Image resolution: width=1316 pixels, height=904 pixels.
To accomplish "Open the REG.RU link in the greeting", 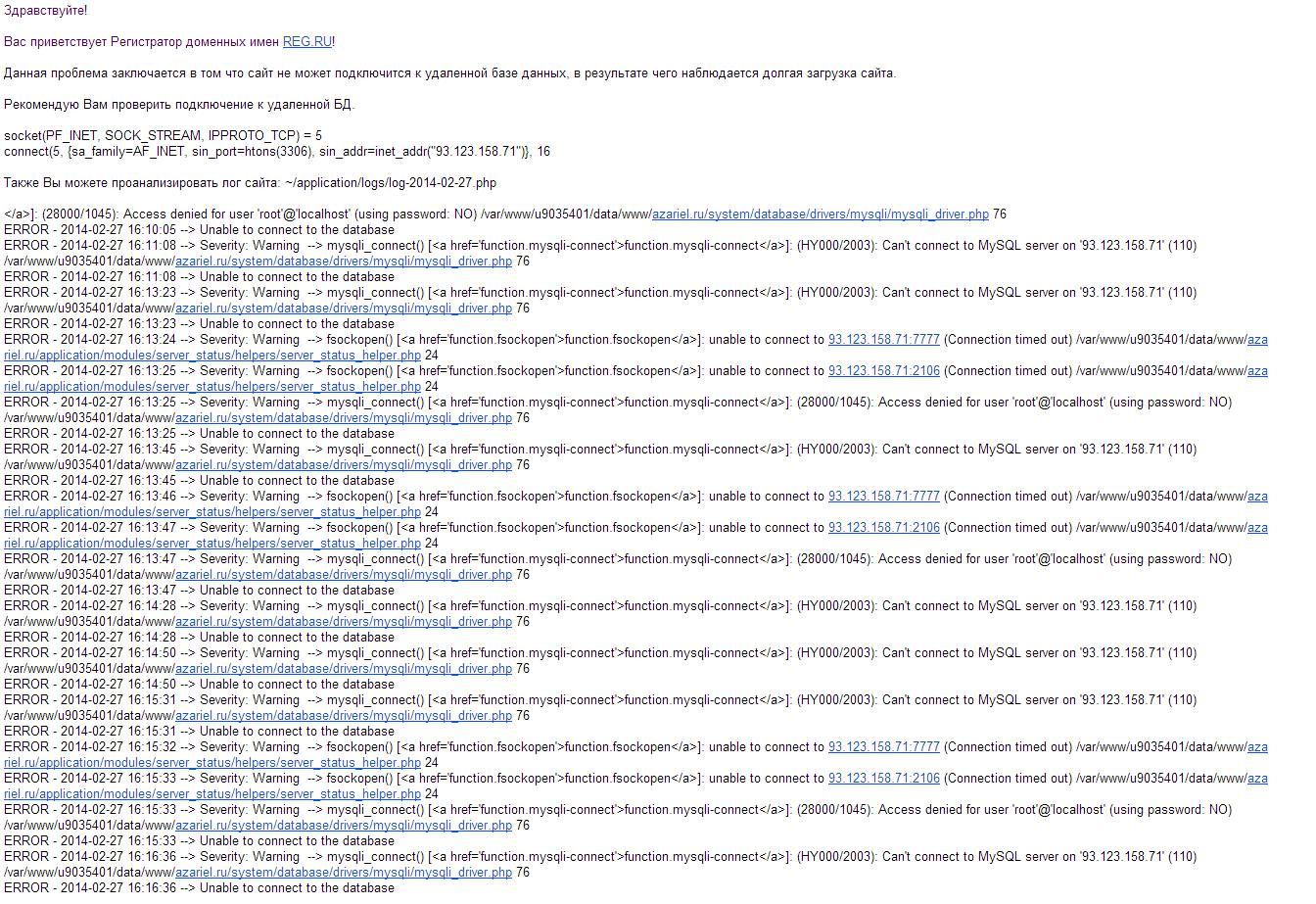I will coord(307,42).
